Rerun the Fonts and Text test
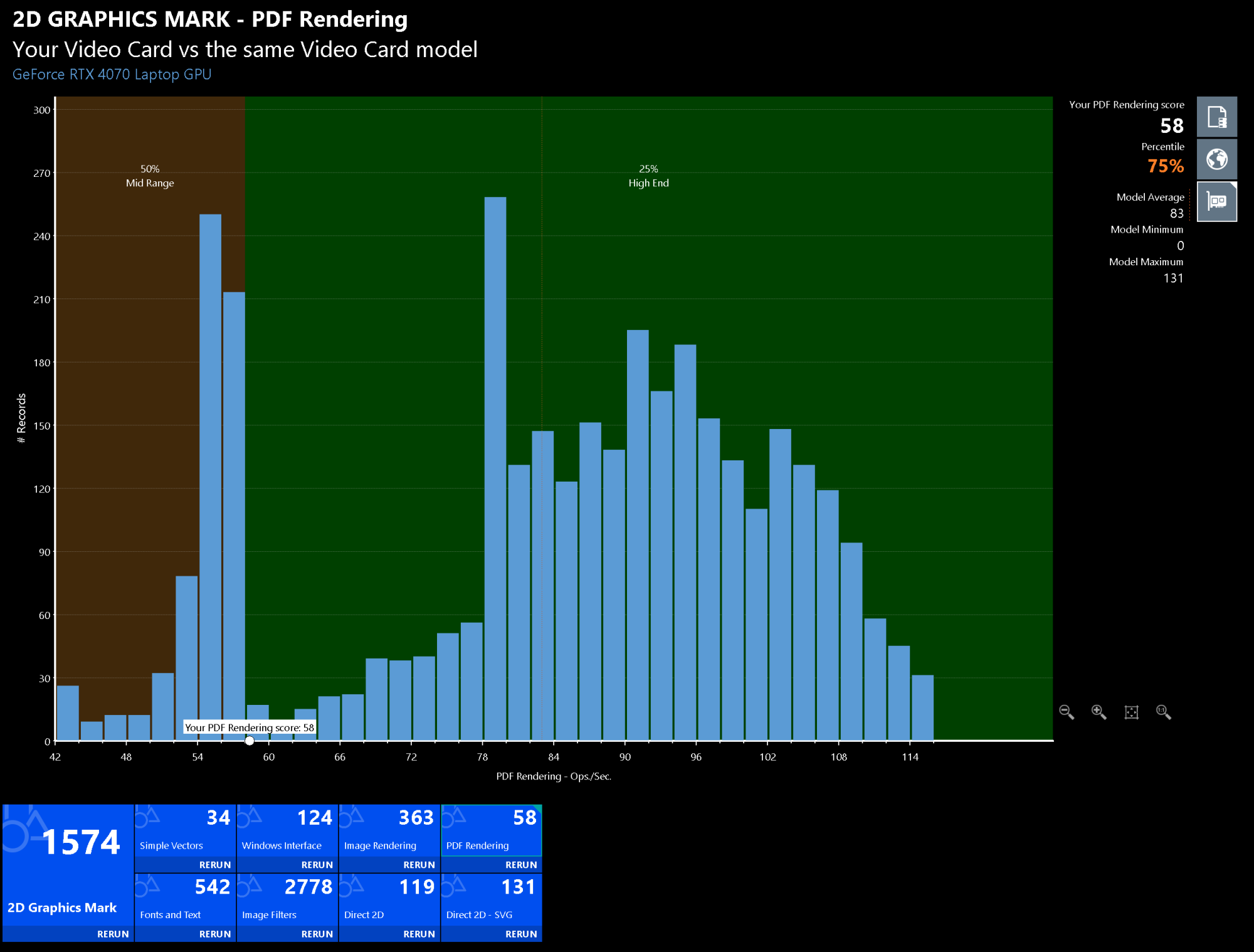This screenshot has height=952, width=1254. pyautogui.click(x=215, y=934)
